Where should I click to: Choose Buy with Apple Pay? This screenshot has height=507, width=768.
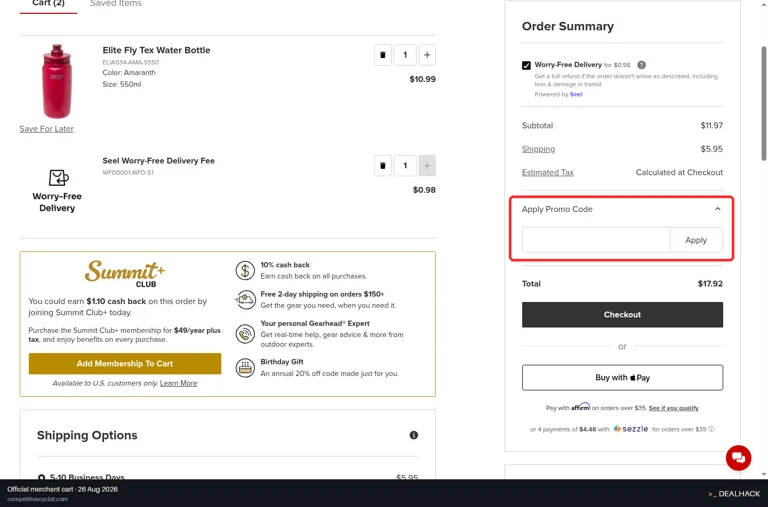pos(622,378)
